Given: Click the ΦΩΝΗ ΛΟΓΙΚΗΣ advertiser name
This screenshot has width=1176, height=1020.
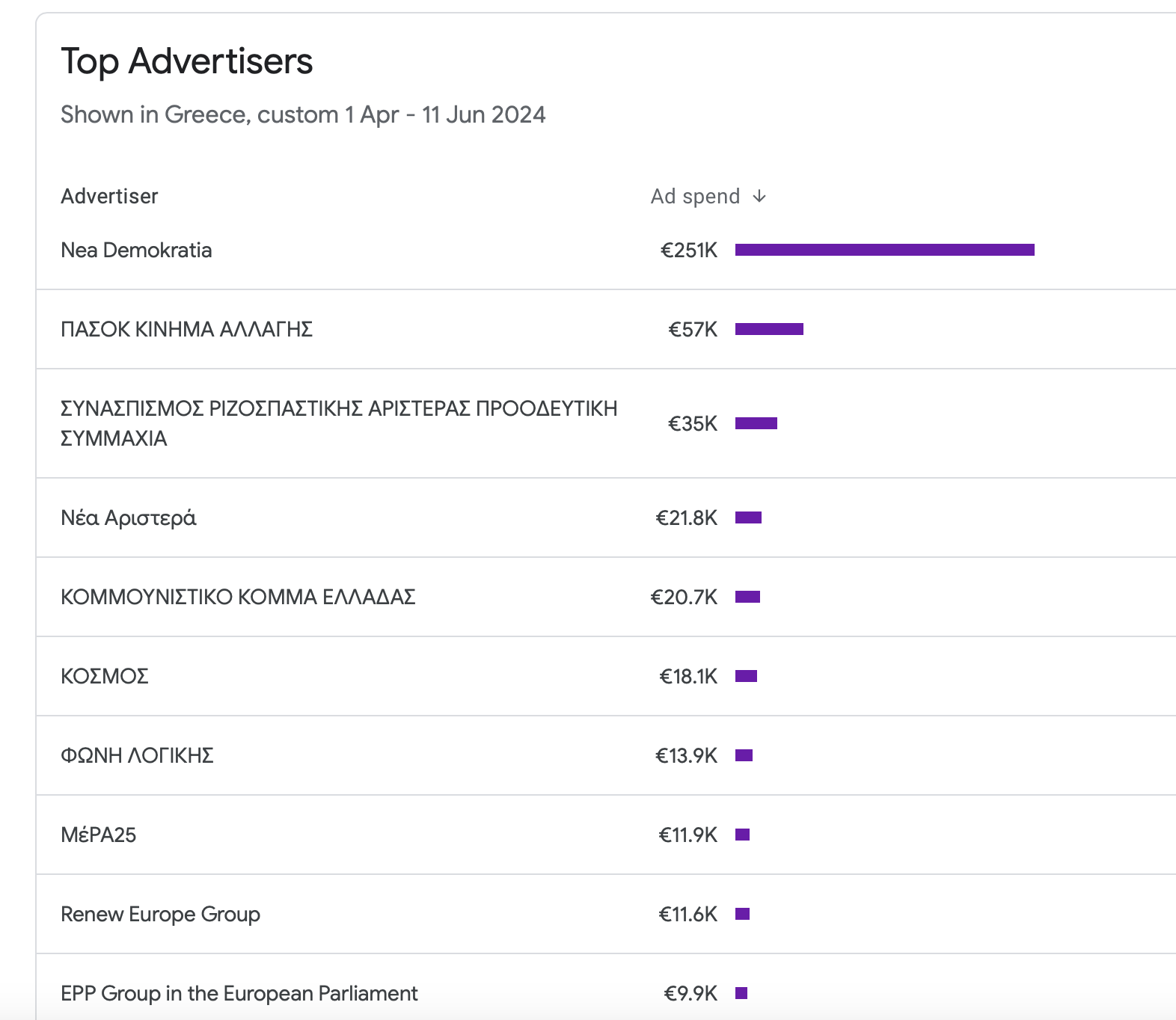Looking at the screenshot, I should pos(137,755).
